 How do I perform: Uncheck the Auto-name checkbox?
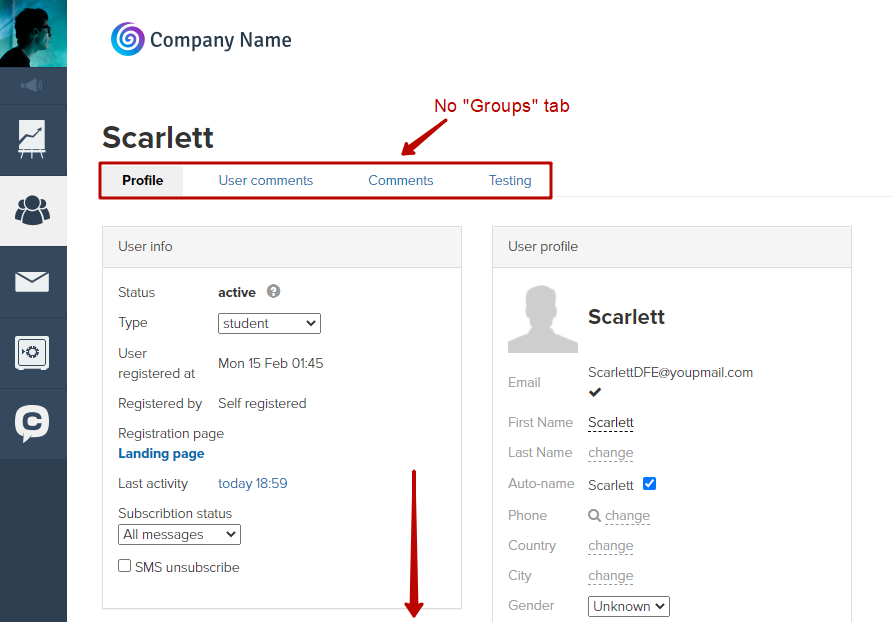coord(649,484)
